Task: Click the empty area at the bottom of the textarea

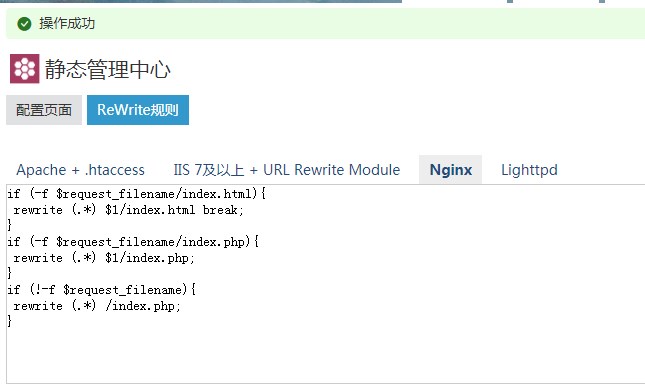Action: coord(326,356)
